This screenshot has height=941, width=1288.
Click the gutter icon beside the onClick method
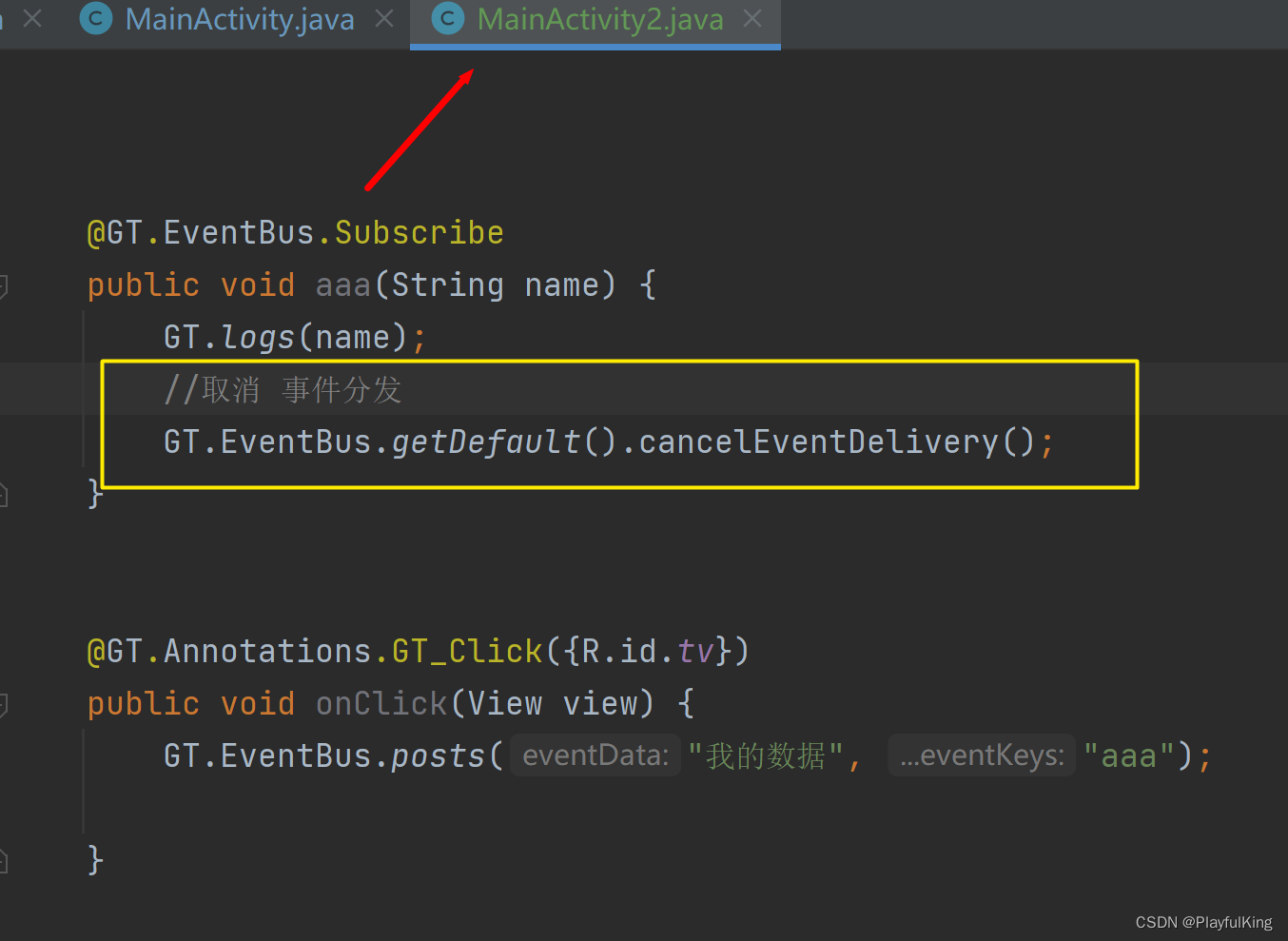[4, 704]
